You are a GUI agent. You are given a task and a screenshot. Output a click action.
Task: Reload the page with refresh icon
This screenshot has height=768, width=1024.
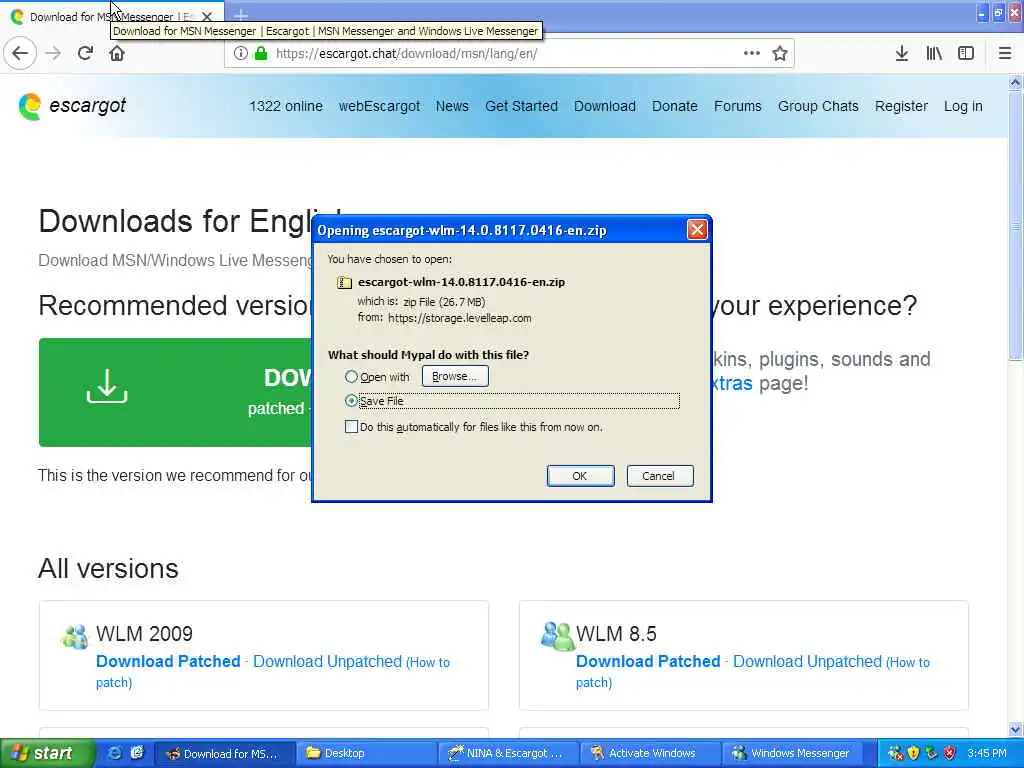click(85, 54)
